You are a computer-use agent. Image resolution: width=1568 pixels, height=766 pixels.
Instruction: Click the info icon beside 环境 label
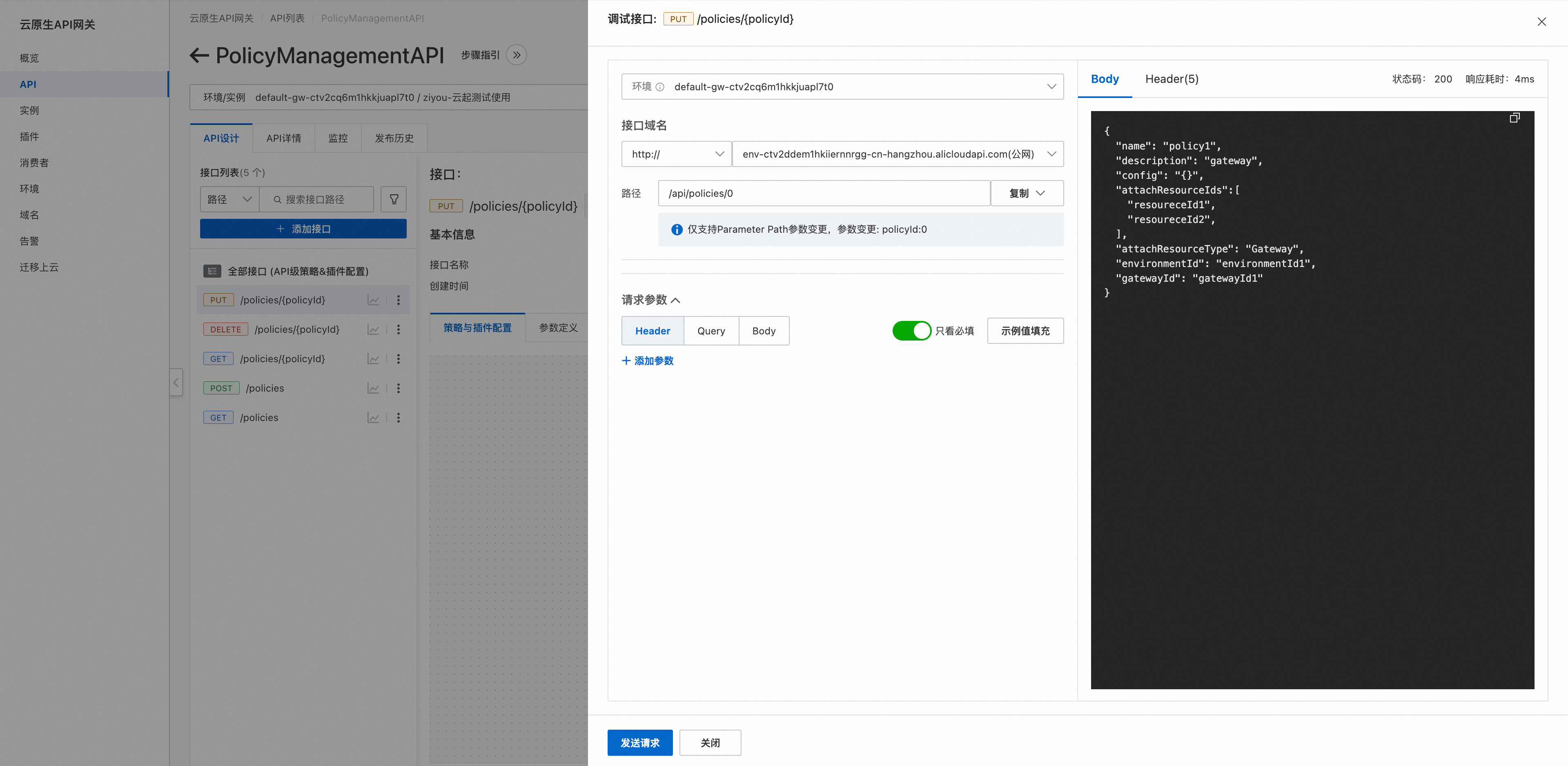(x=660, y=87)
